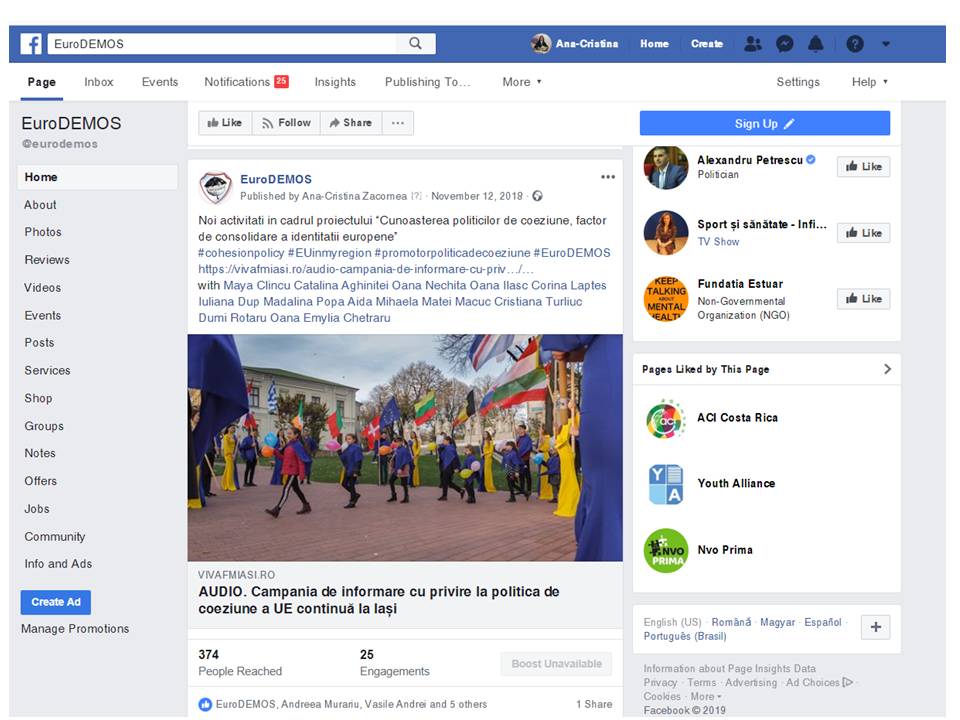Open Photos in left sidebar
This screenshot has width=960, height=720.
point(43,232)
